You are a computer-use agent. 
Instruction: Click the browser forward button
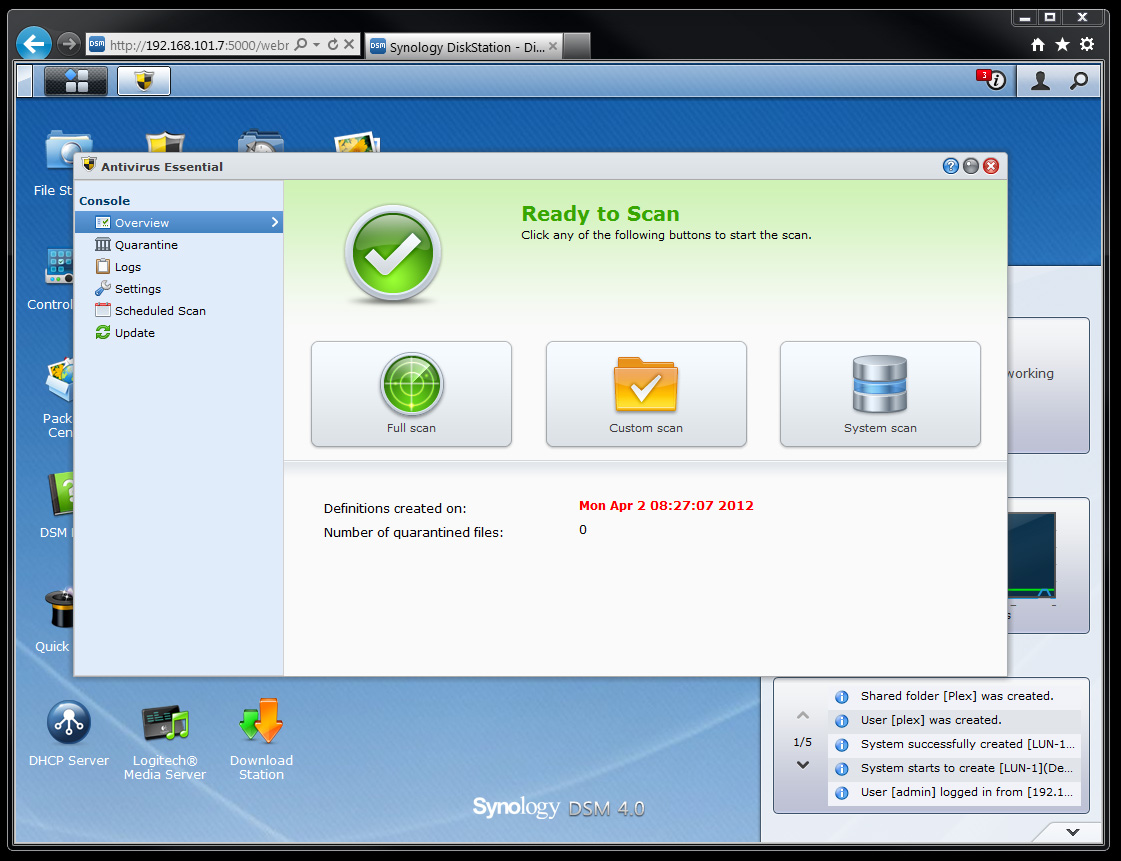(x=68, y=44)
